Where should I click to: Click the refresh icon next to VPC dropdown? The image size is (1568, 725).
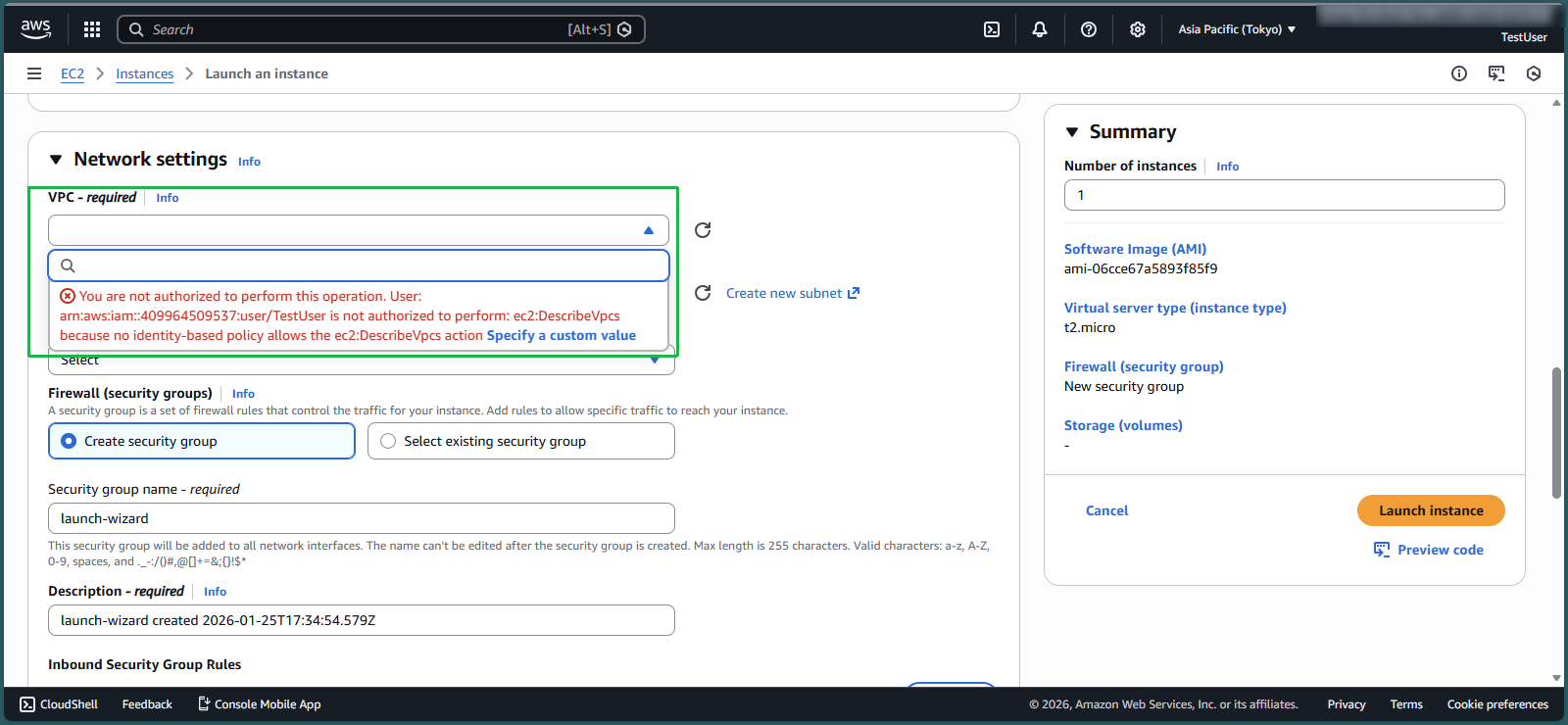(703, 230)
